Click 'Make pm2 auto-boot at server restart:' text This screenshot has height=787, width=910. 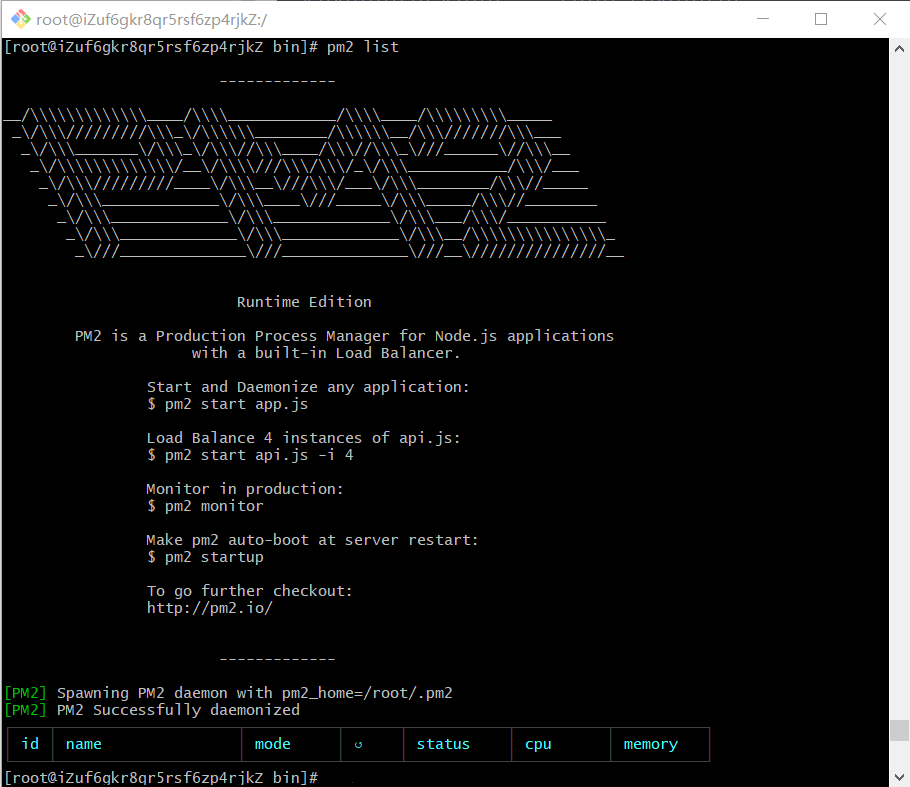pos(312,540)
